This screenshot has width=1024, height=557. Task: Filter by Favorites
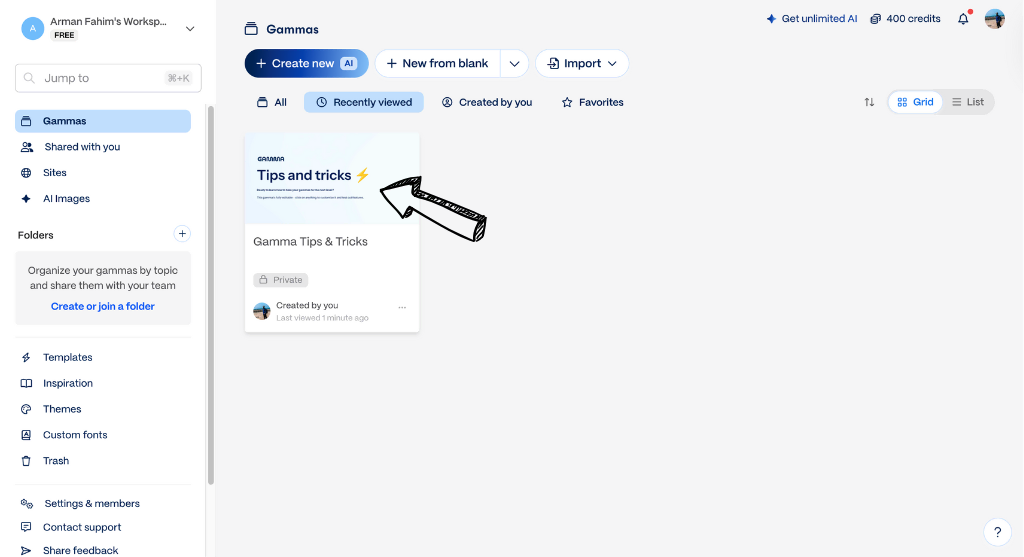[593, 103]
